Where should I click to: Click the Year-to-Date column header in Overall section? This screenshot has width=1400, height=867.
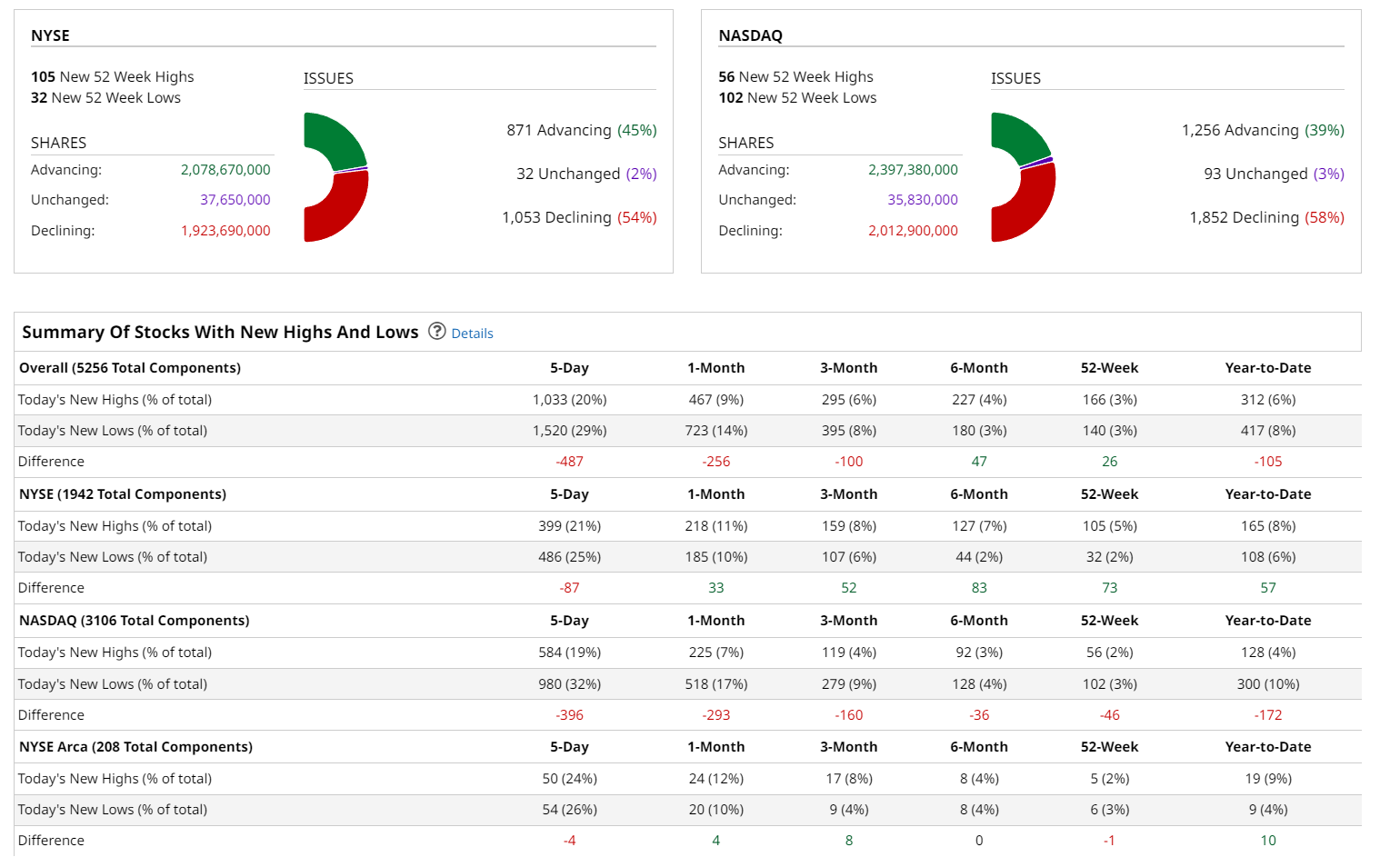(x=1268, y=368)
